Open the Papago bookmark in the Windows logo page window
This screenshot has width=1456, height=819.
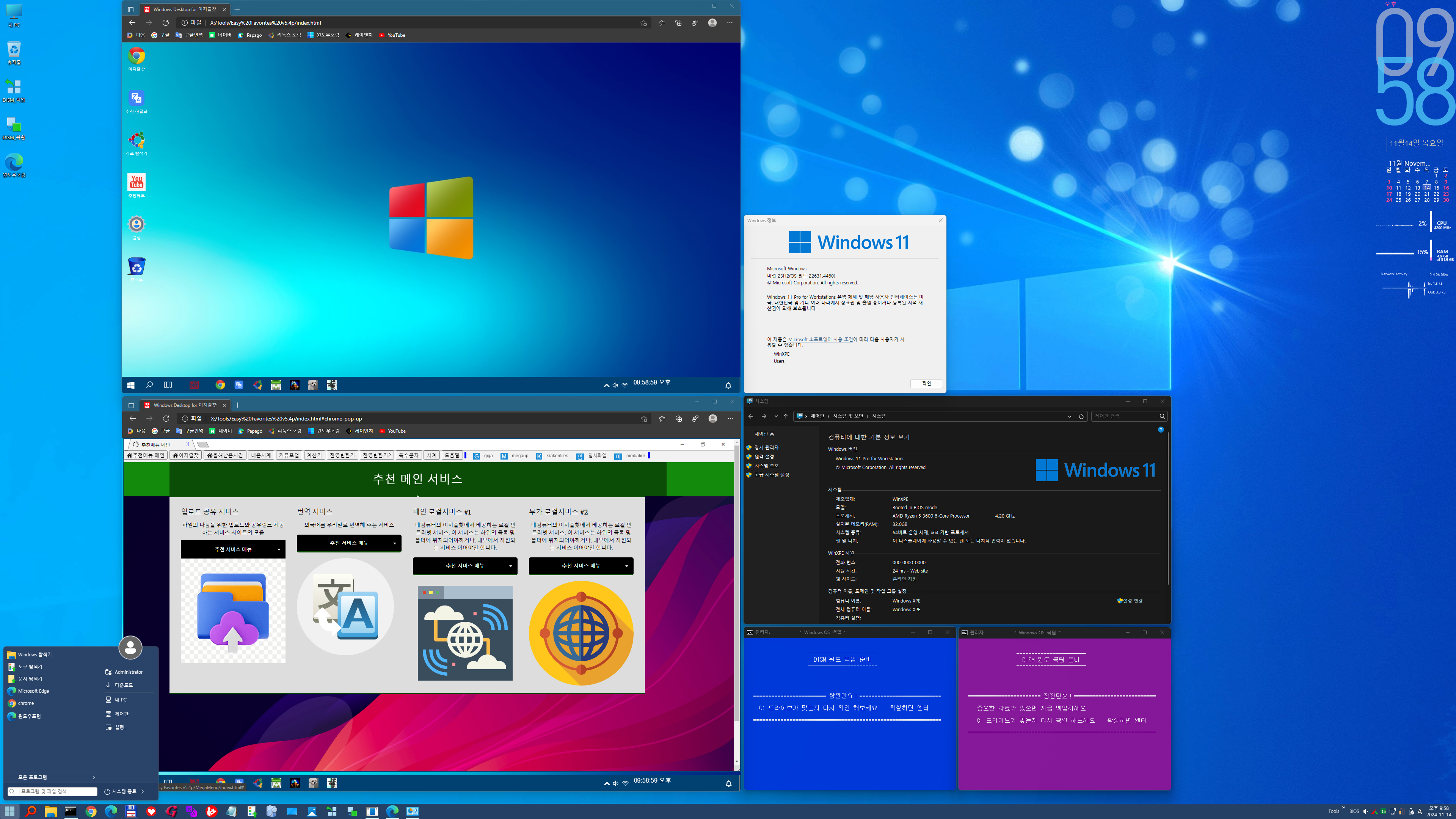(249, 35)
